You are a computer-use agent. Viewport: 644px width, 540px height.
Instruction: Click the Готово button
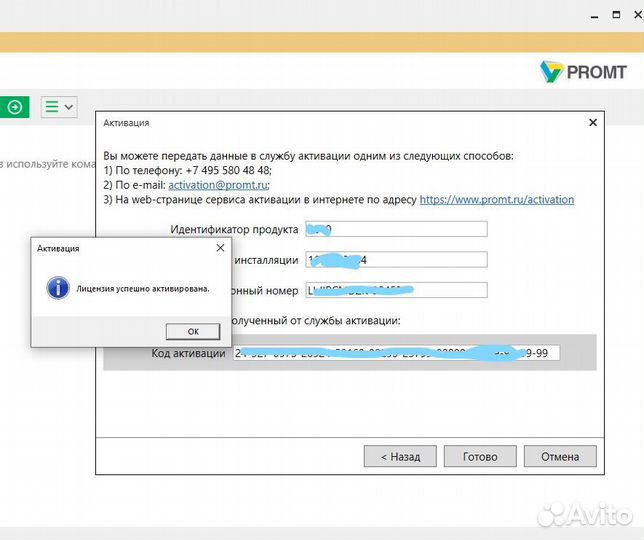point(480,456)
